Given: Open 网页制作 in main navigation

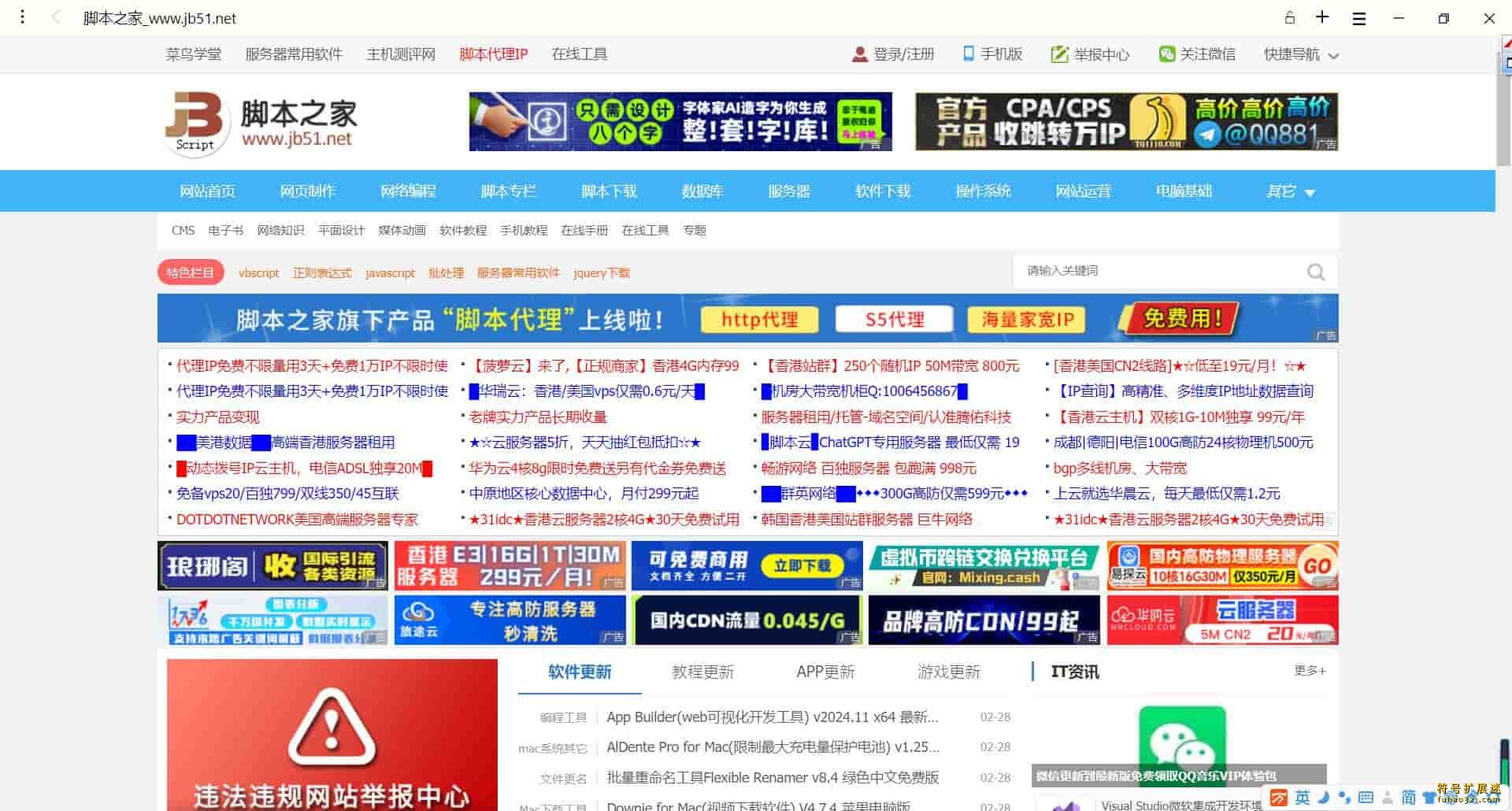Looking at the screenshot, I should point(307,191).
